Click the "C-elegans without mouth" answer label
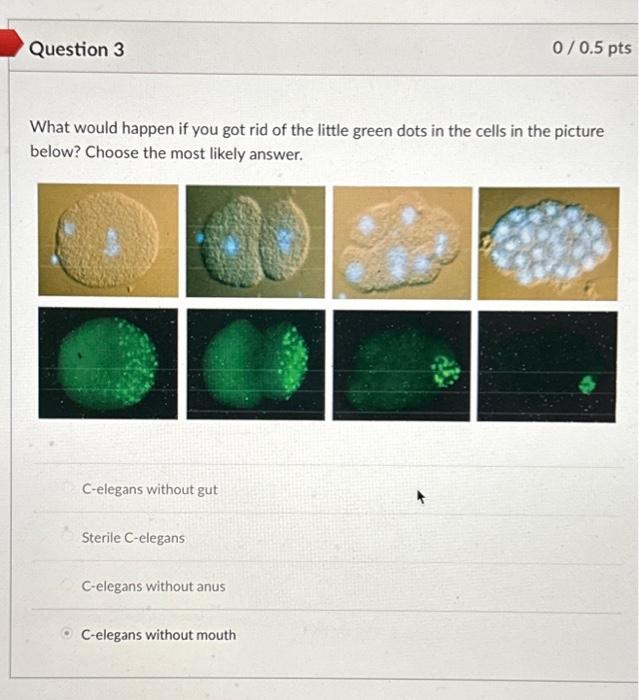Image resolution: width=639 pixels, height=700 pixels. tap(159, 635)
